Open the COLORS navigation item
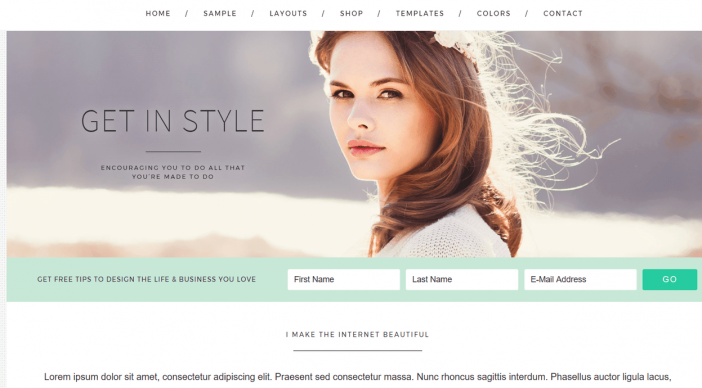 click(493, 13)
